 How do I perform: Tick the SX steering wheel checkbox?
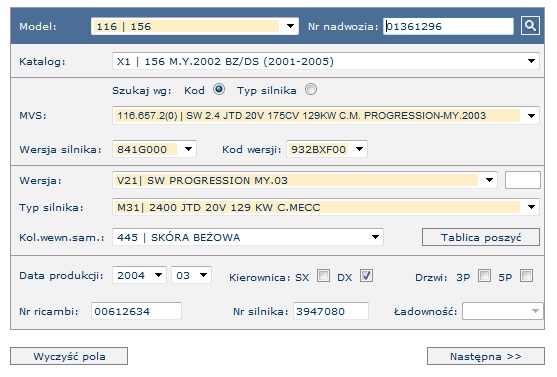coord(323,276)
